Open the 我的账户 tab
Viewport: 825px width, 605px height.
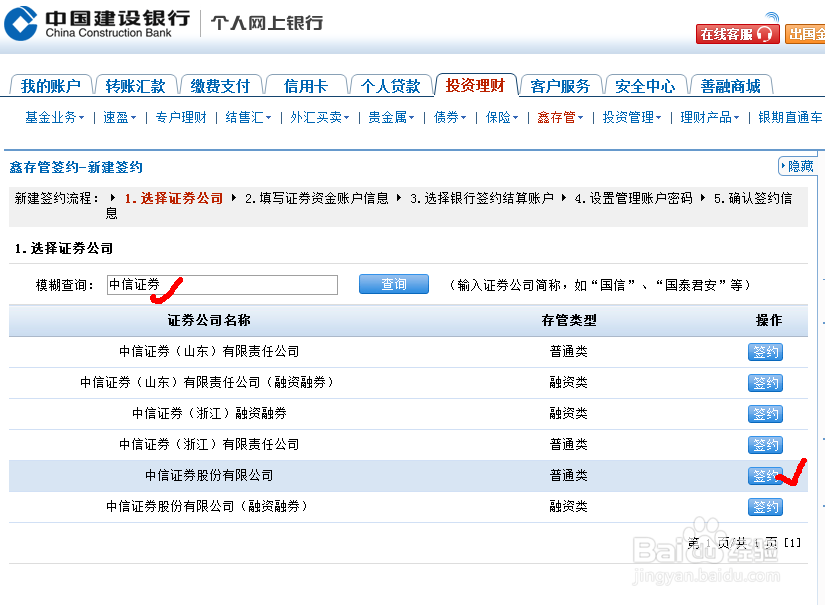tap(51, 86)
